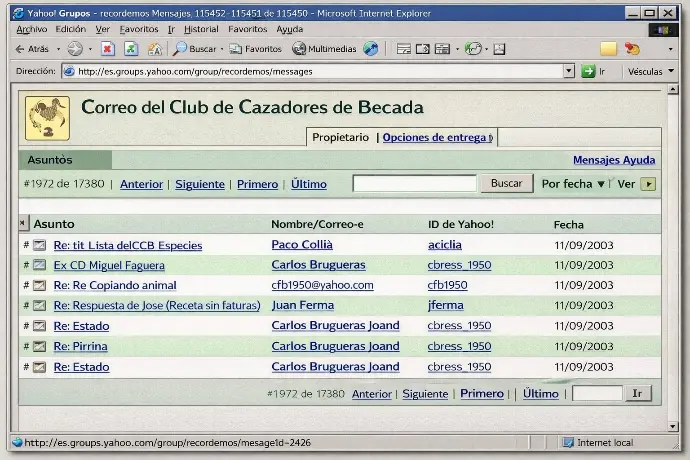Click the envelope icon for Re: Pirrina

tap(40, 346)
